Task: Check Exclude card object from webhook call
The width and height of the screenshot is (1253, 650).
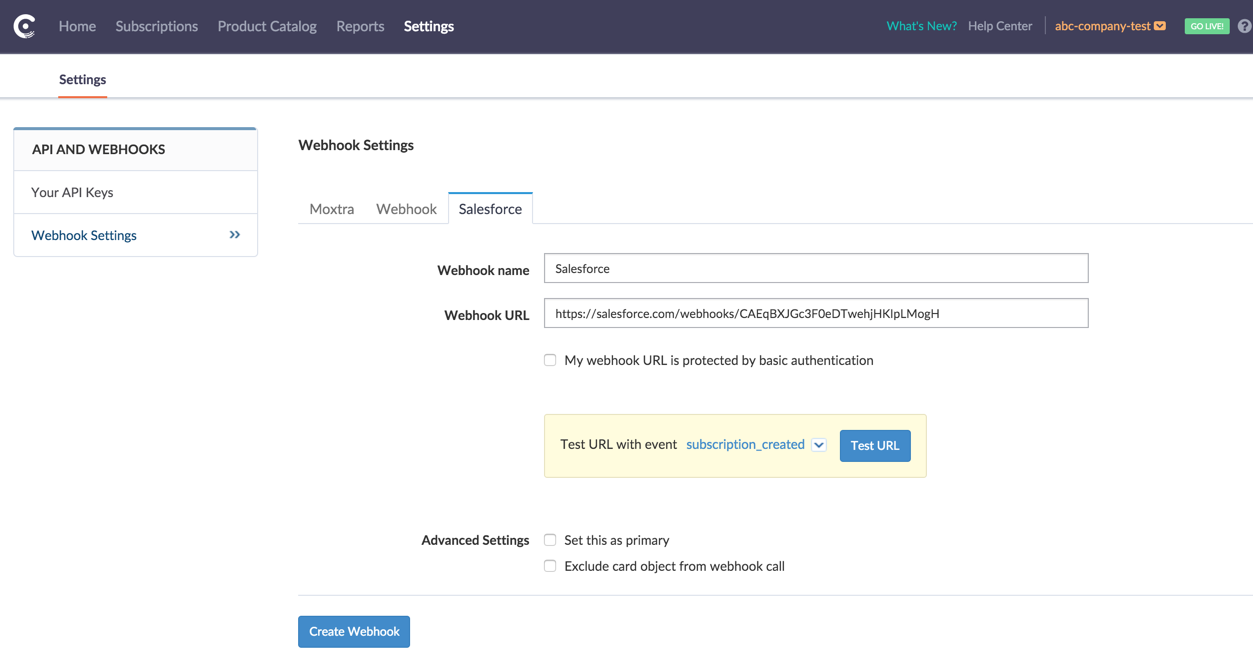Action: pos(550,566)
